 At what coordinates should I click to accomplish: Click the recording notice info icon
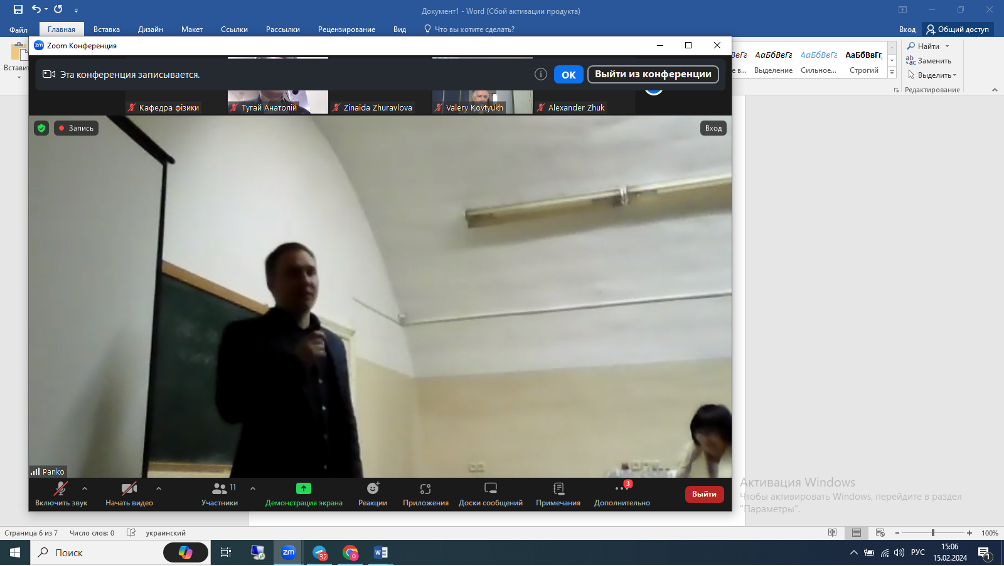pos(540,74)
